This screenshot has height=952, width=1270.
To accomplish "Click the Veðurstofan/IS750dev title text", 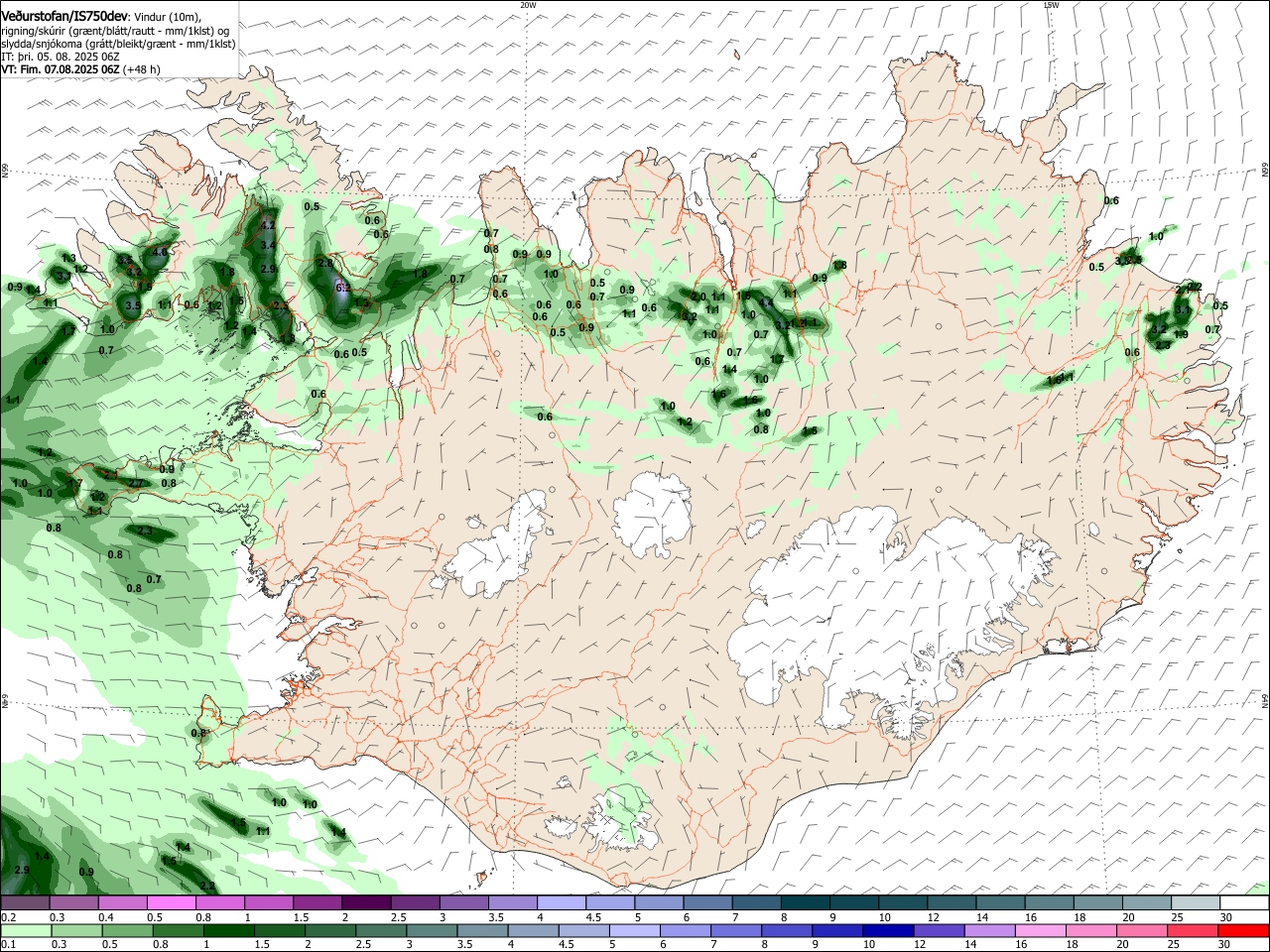I will pos(64,15).
